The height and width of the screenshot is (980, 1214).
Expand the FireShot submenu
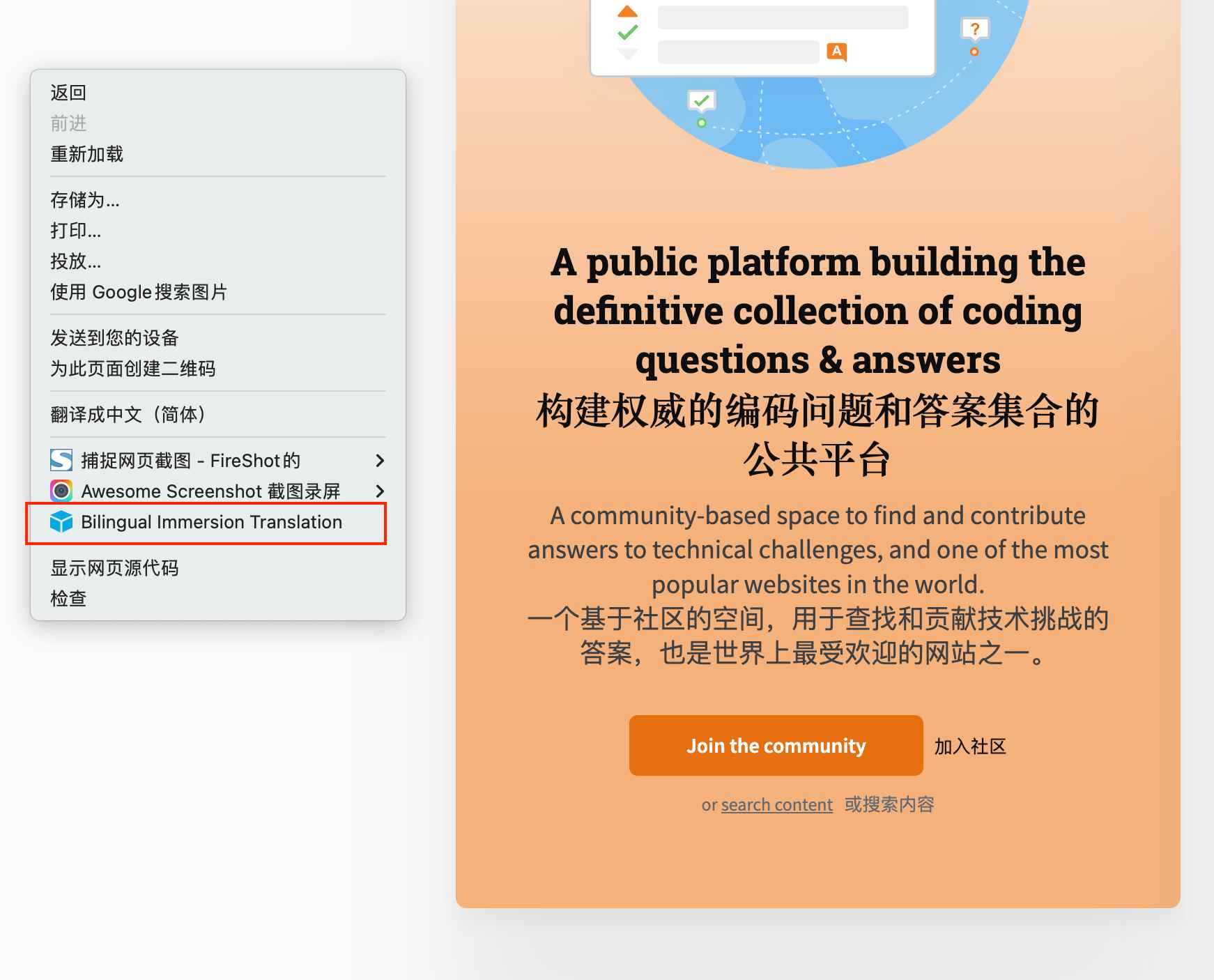381,460
